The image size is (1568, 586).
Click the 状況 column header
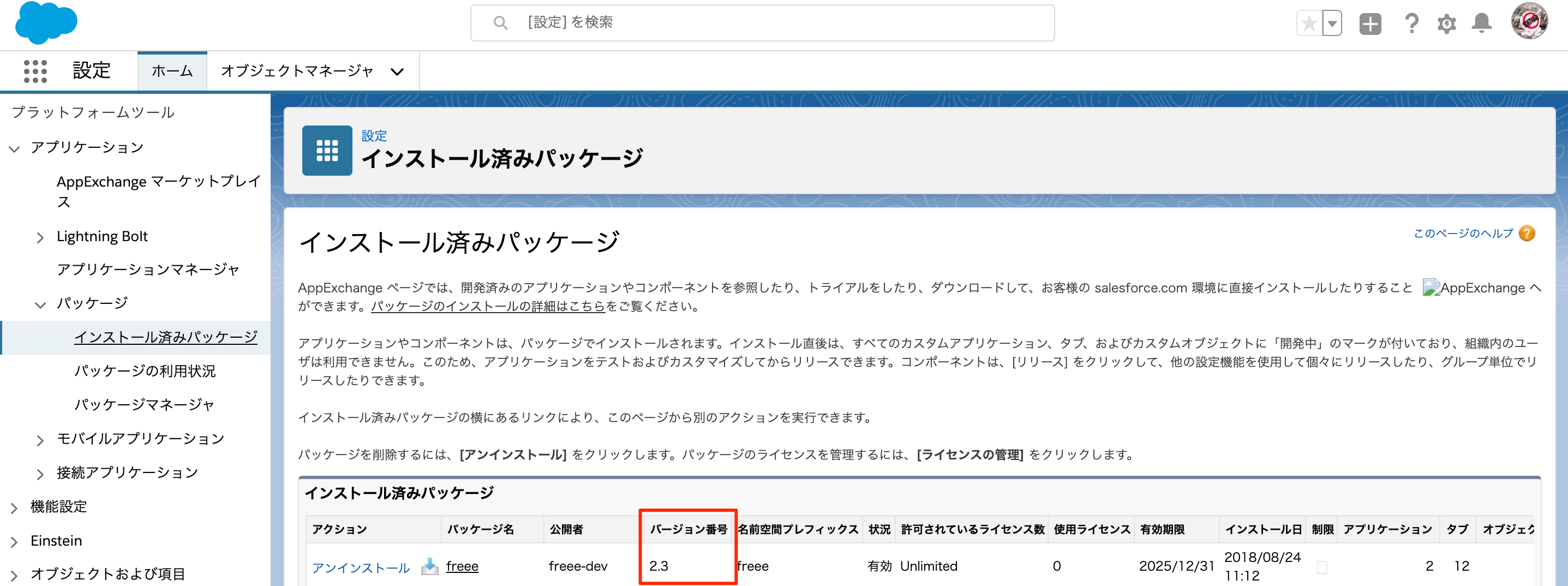[x=879, y=529]
